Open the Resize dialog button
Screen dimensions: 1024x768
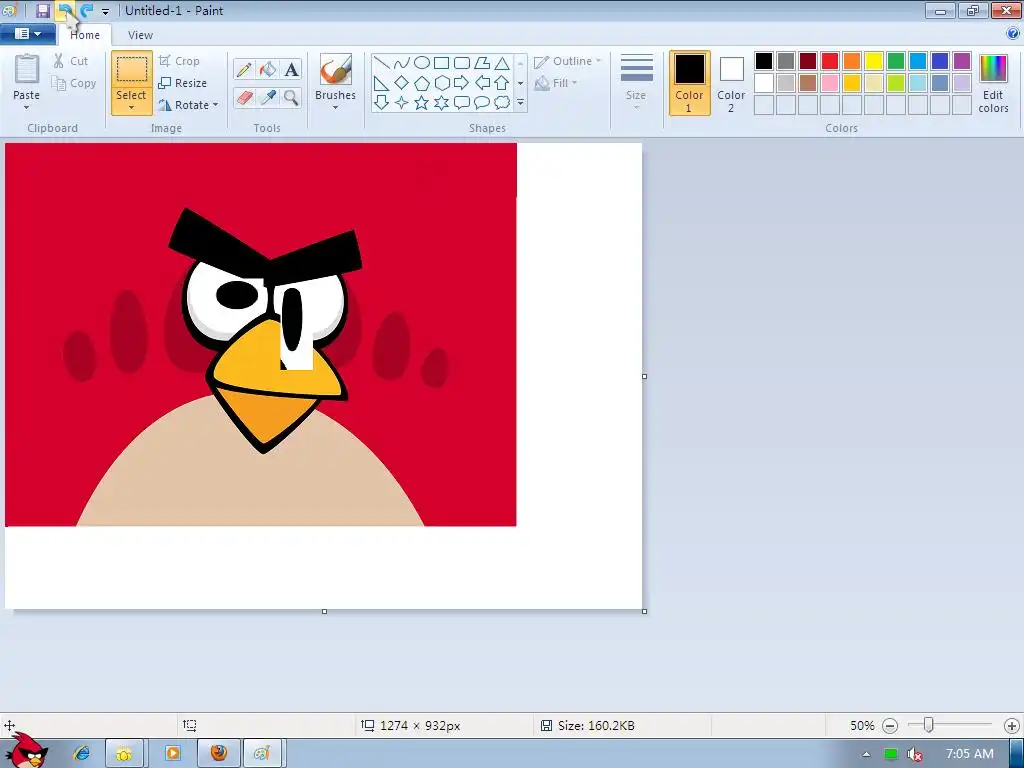tap(183, 83)
